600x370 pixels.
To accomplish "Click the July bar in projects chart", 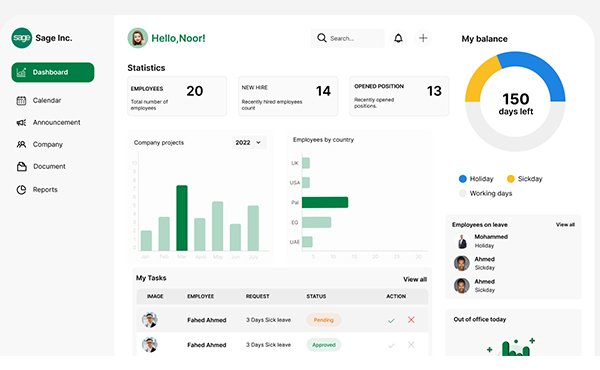I will (253, 228).
